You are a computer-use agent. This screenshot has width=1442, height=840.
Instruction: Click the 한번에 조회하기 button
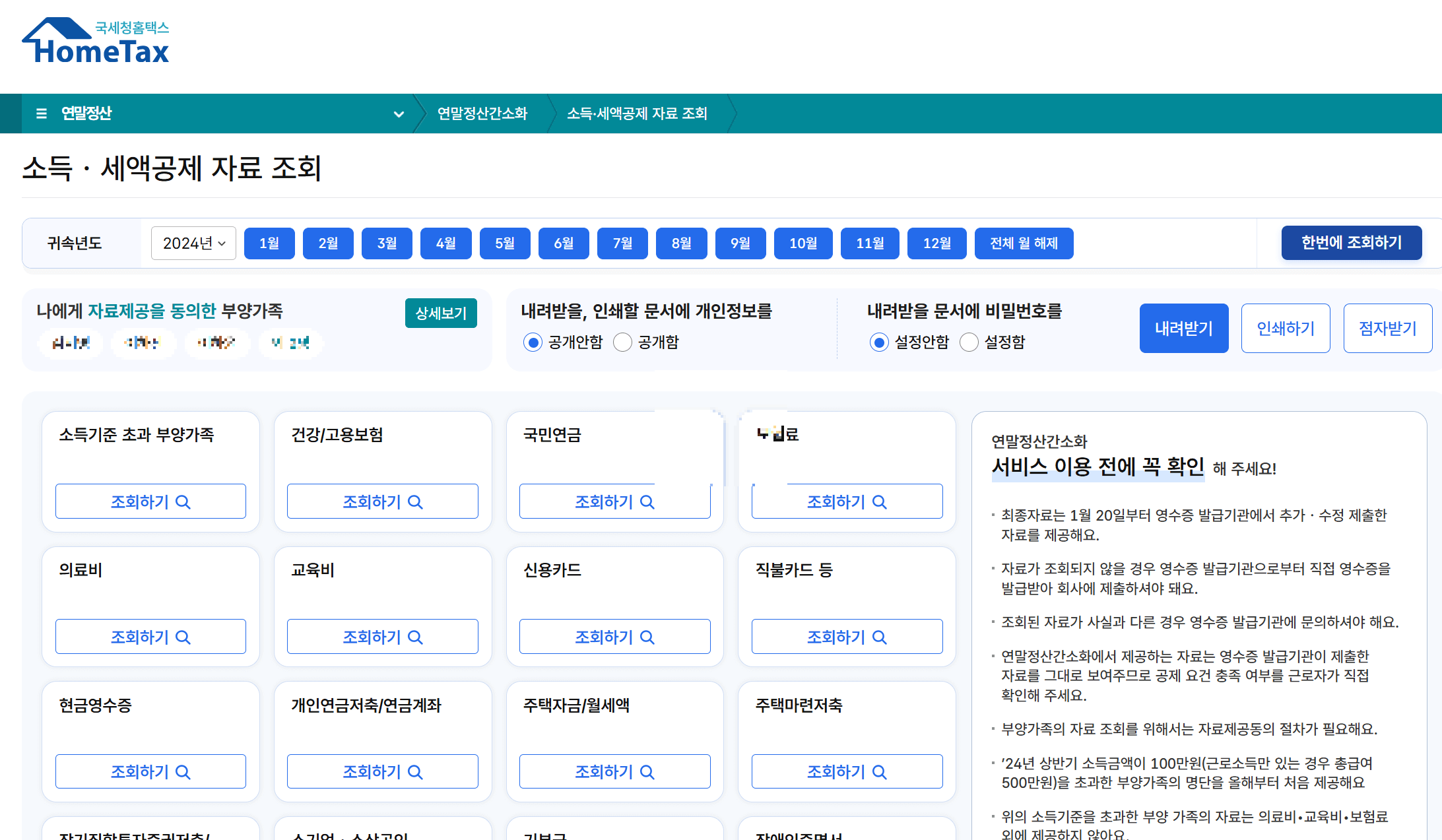[x=1352, y=243]
